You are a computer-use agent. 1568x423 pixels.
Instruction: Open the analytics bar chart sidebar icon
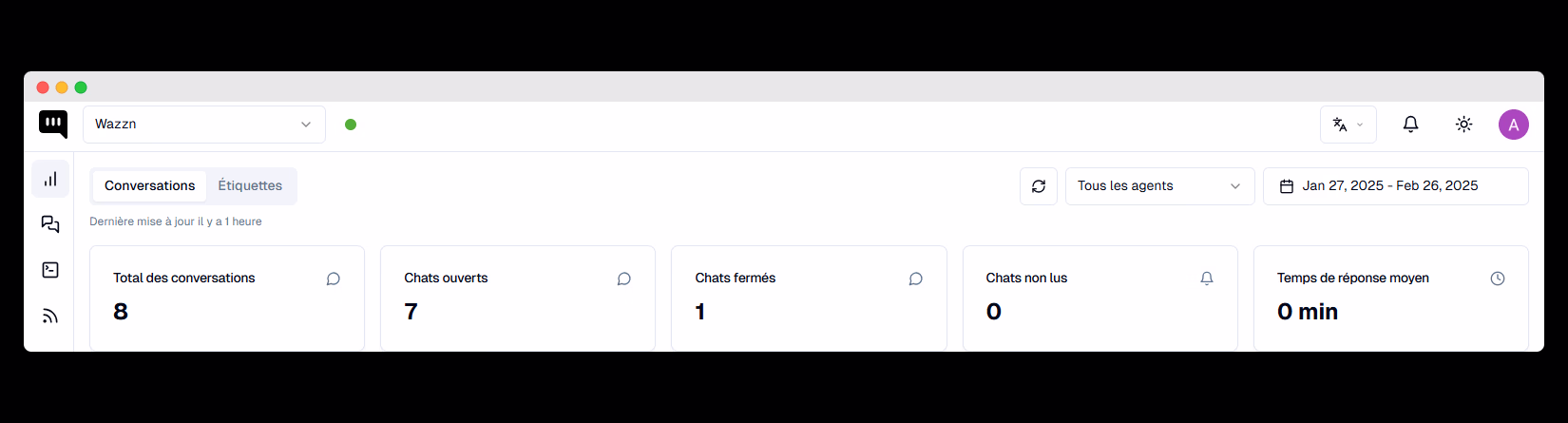point(50,179)
